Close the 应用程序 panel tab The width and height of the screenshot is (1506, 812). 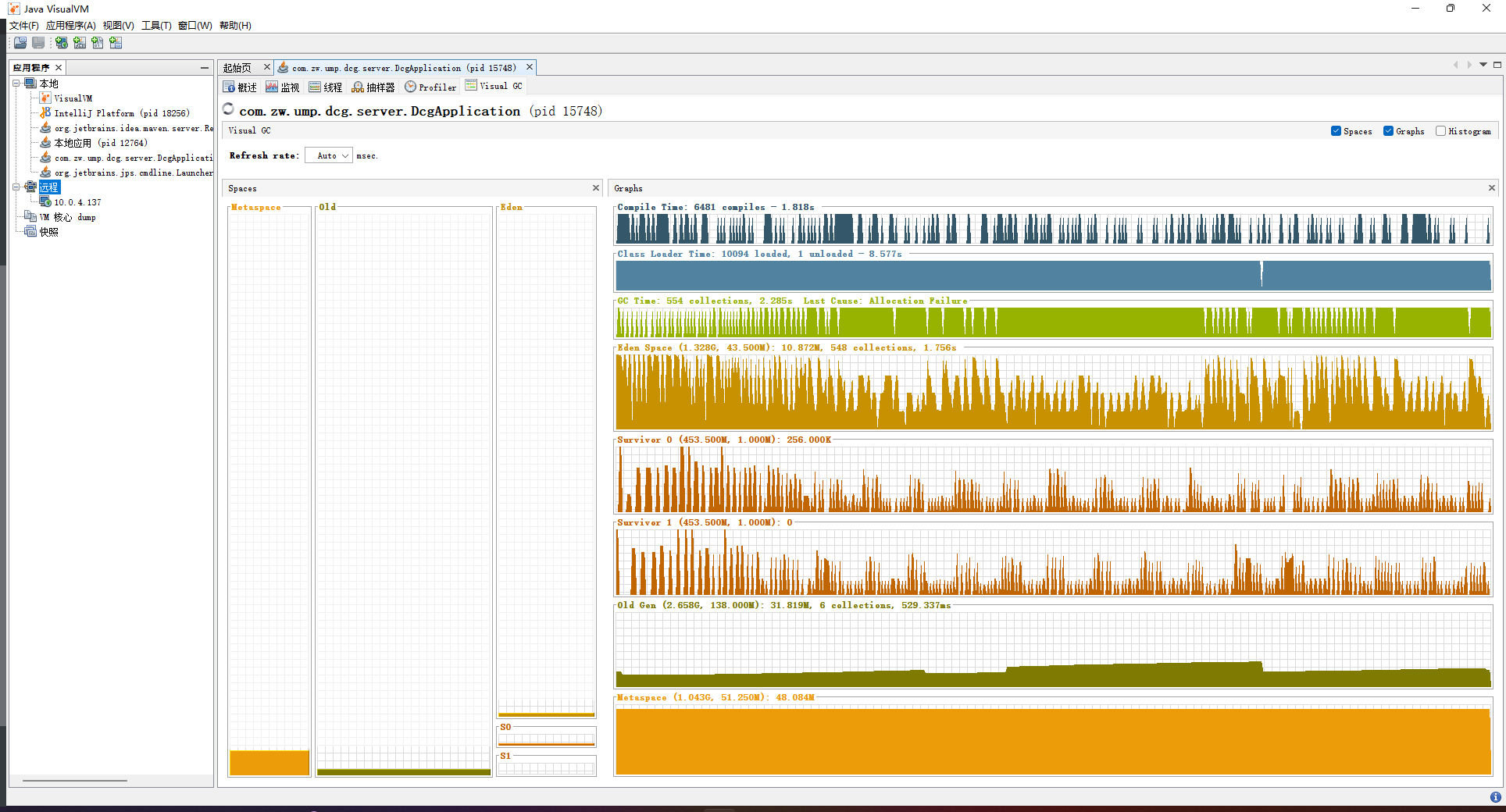pyautogui.click(x=59, y=68)
